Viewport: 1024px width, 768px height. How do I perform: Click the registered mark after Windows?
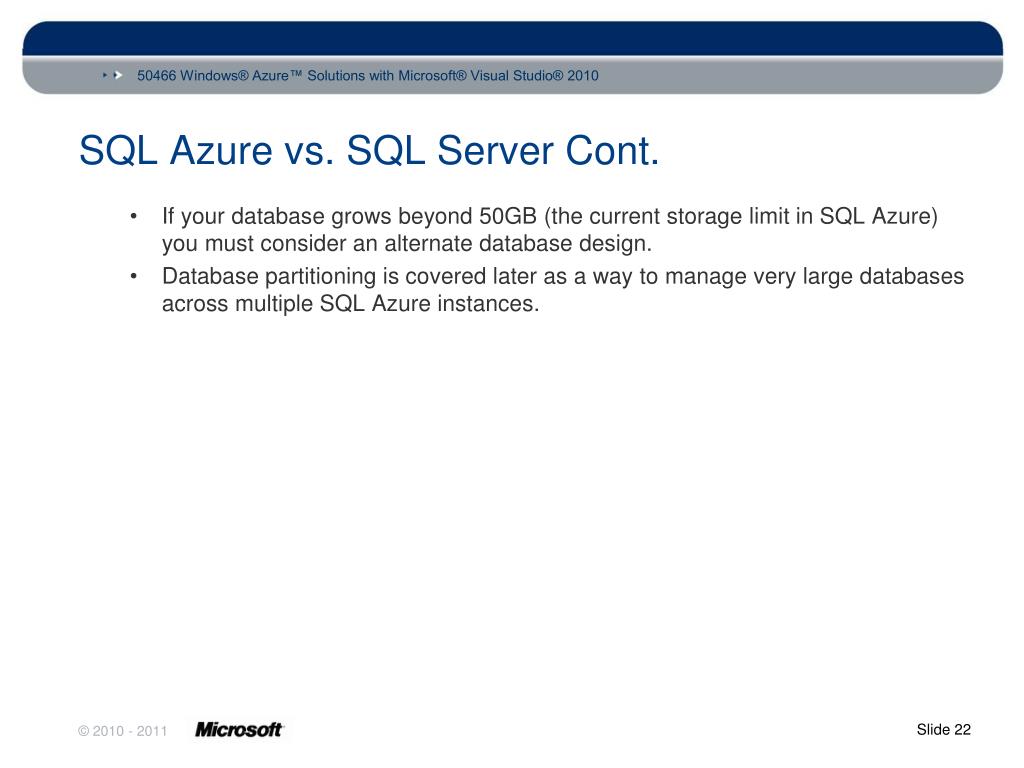(x=244, y=74)
